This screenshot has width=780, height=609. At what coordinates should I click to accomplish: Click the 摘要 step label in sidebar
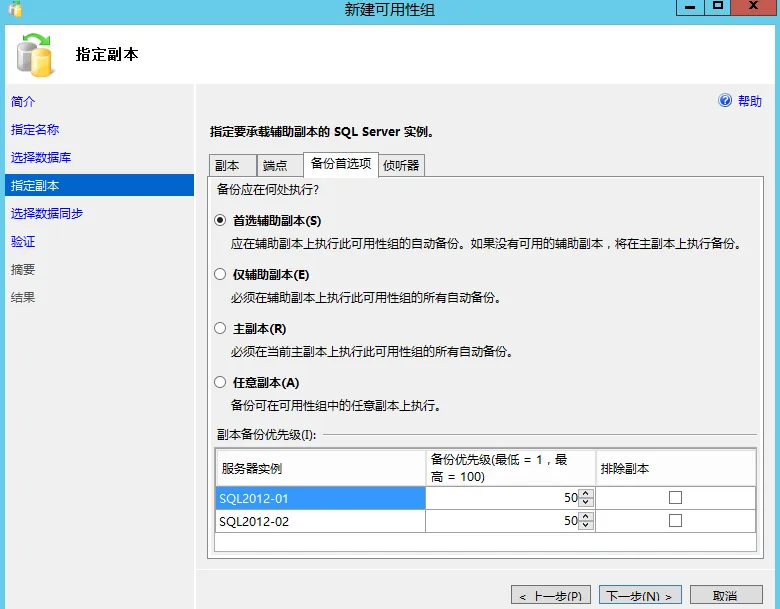23,269
